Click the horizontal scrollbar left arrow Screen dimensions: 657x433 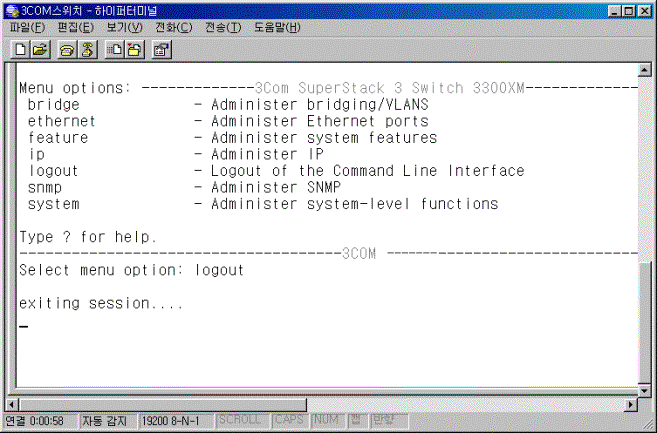[x=11, y=404]
